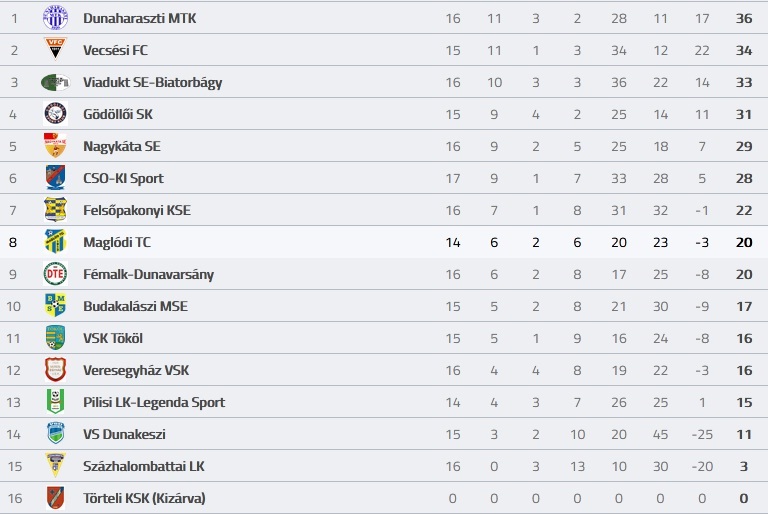The height and width of the screenshot is (514, 768).
Task: Click the Törteli KSK red shield crest
Action: tap(55, 498)
